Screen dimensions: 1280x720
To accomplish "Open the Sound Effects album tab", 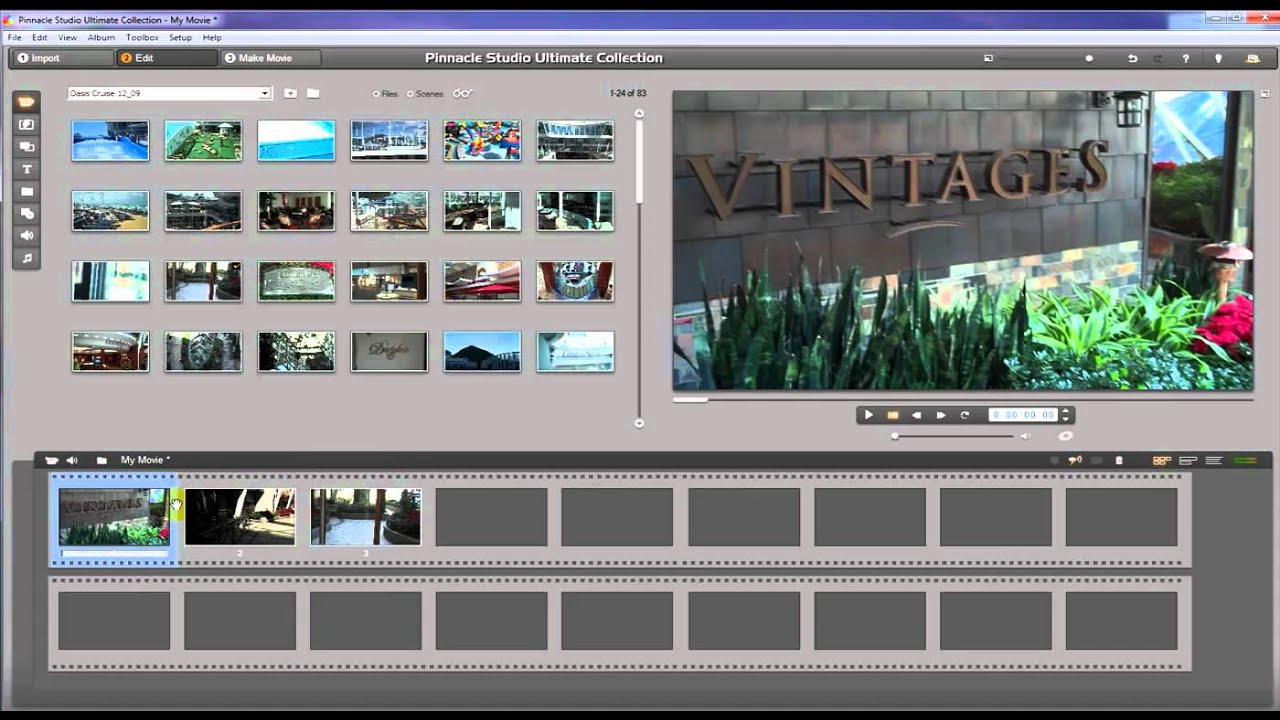I will (26, 235).
